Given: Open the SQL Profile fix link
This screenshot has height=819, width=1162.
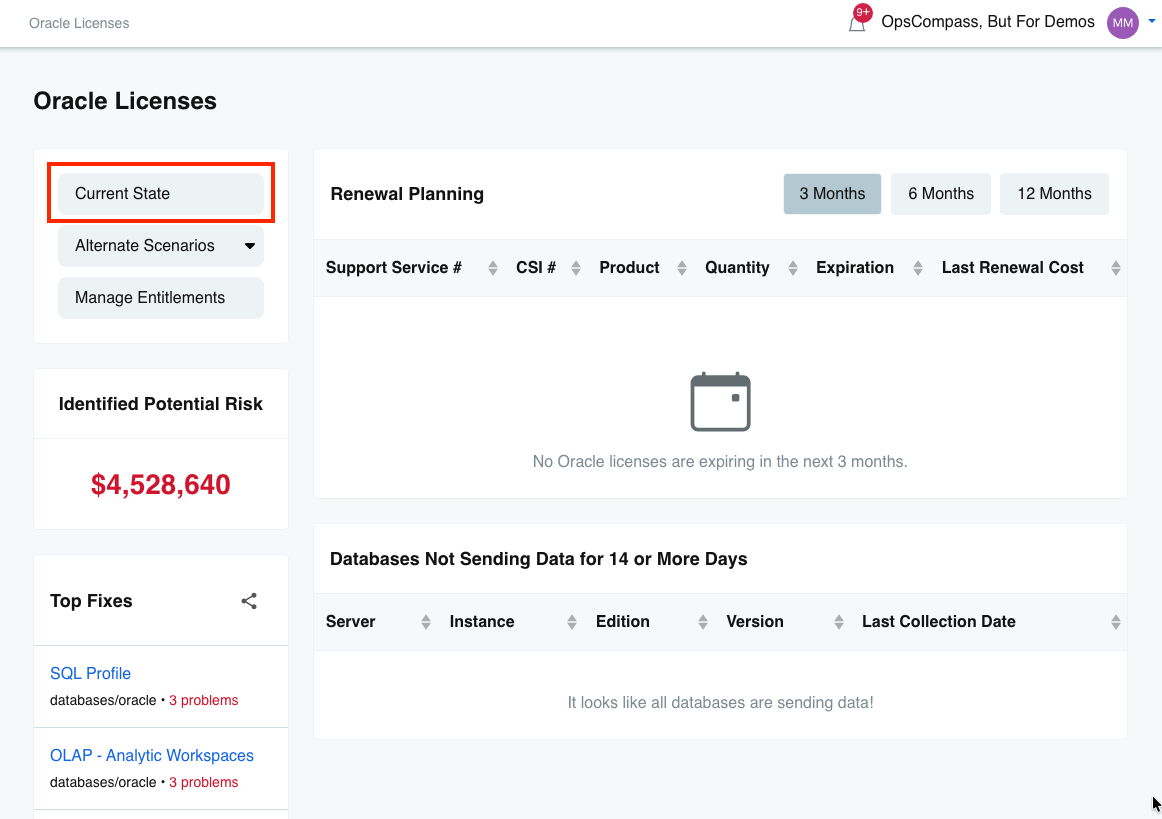Looking at the screenshot, I should coord(90,674).
